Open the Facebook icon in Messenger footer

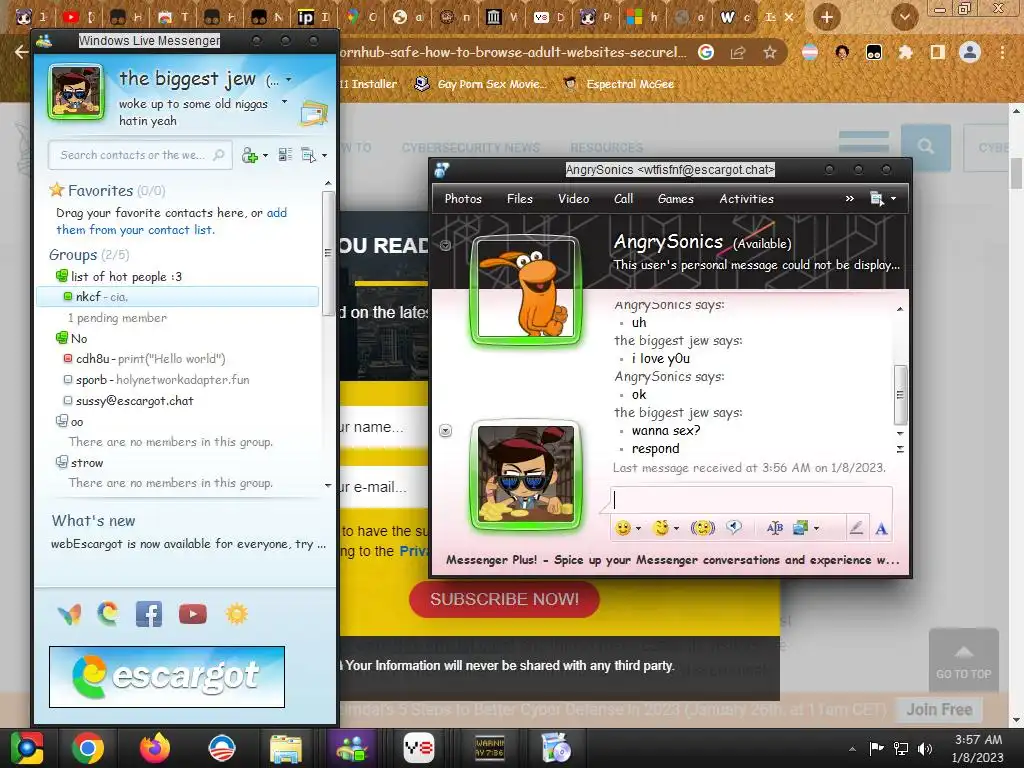point(149,614)
